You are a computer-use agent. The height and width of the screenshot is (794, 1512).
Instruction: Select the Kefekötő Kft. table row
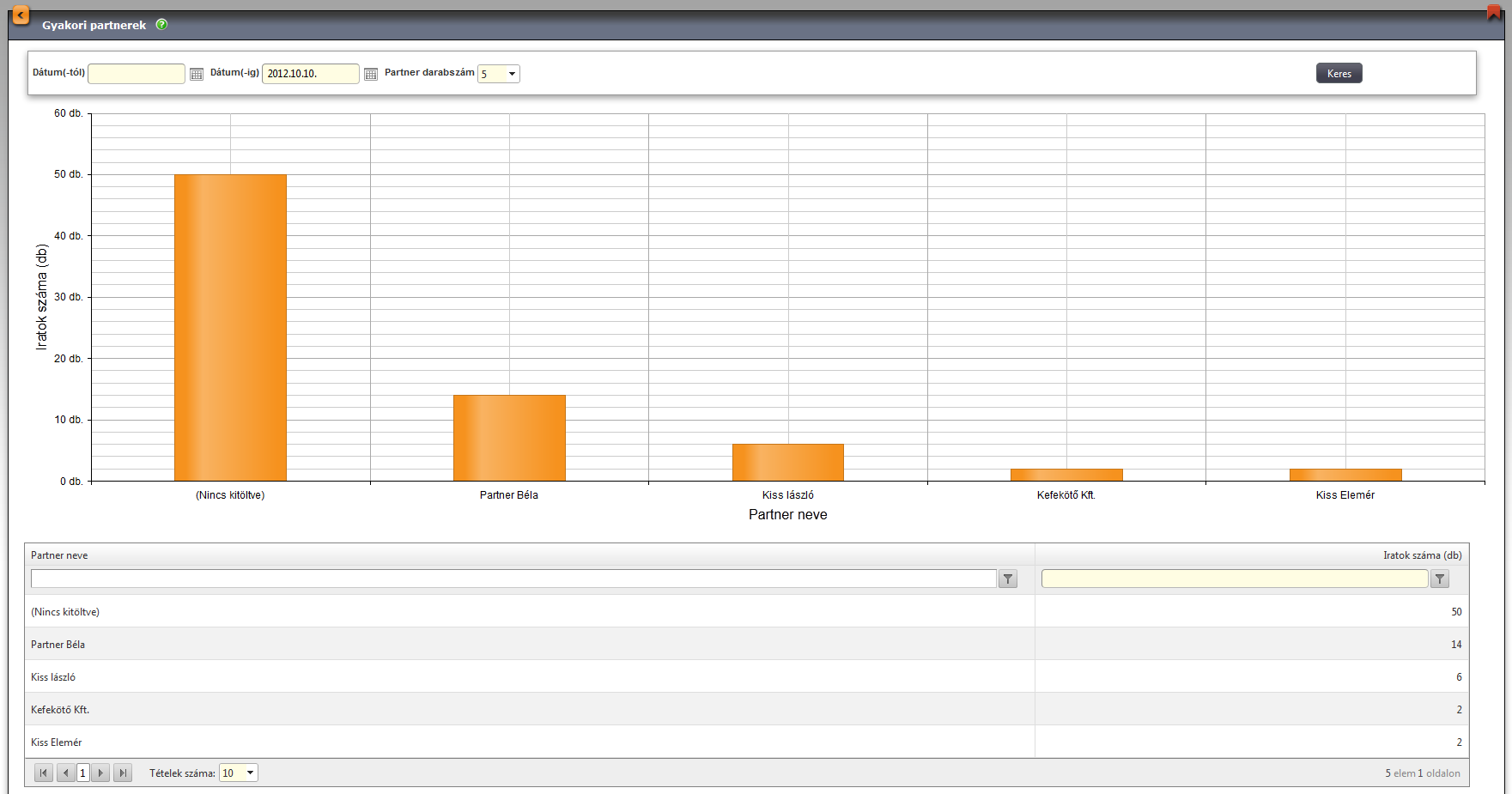pyautogui.click(x=746, y=710)
